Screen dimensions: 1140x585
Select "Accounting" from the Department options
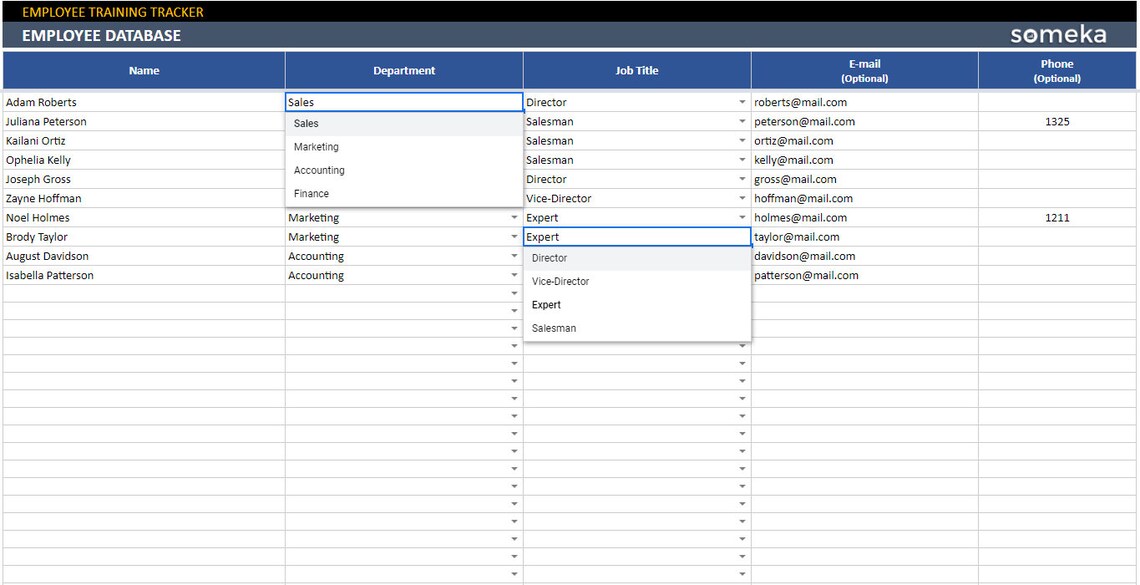click(x=319, y=170)
